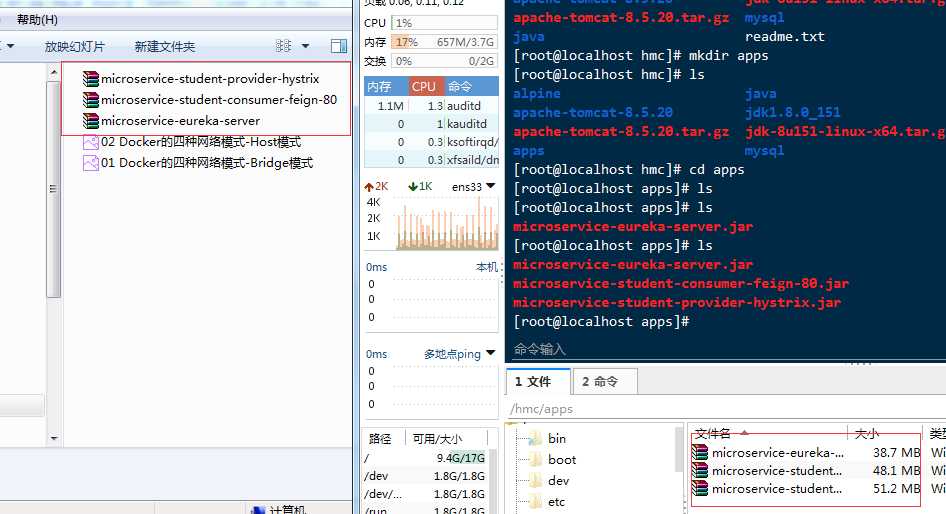The image size is (946, 514).
Task: Click the /hmc/apps path field
Action: pos(724,408)
